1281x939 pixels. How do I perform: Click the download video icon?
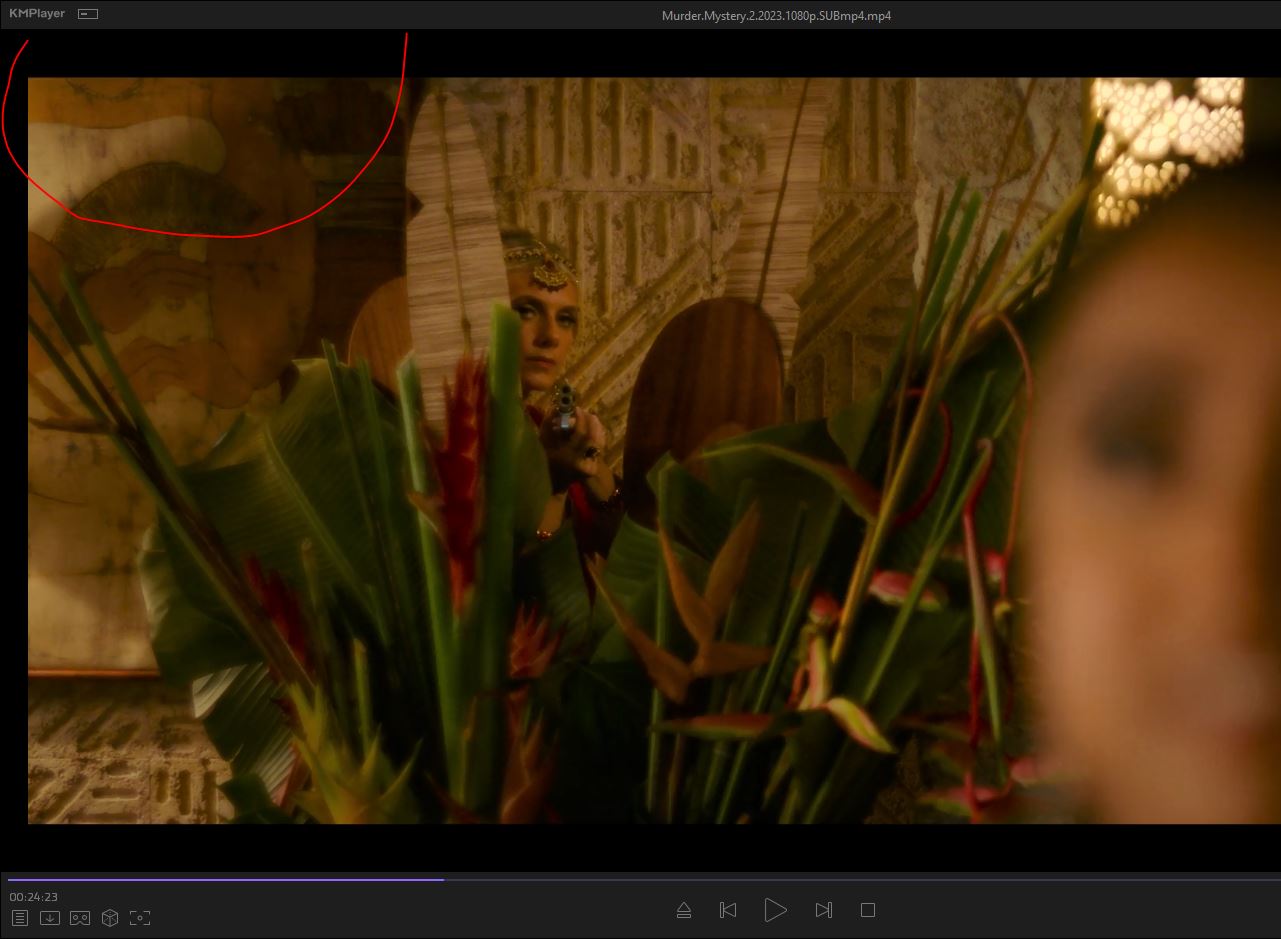pos(49,917)
